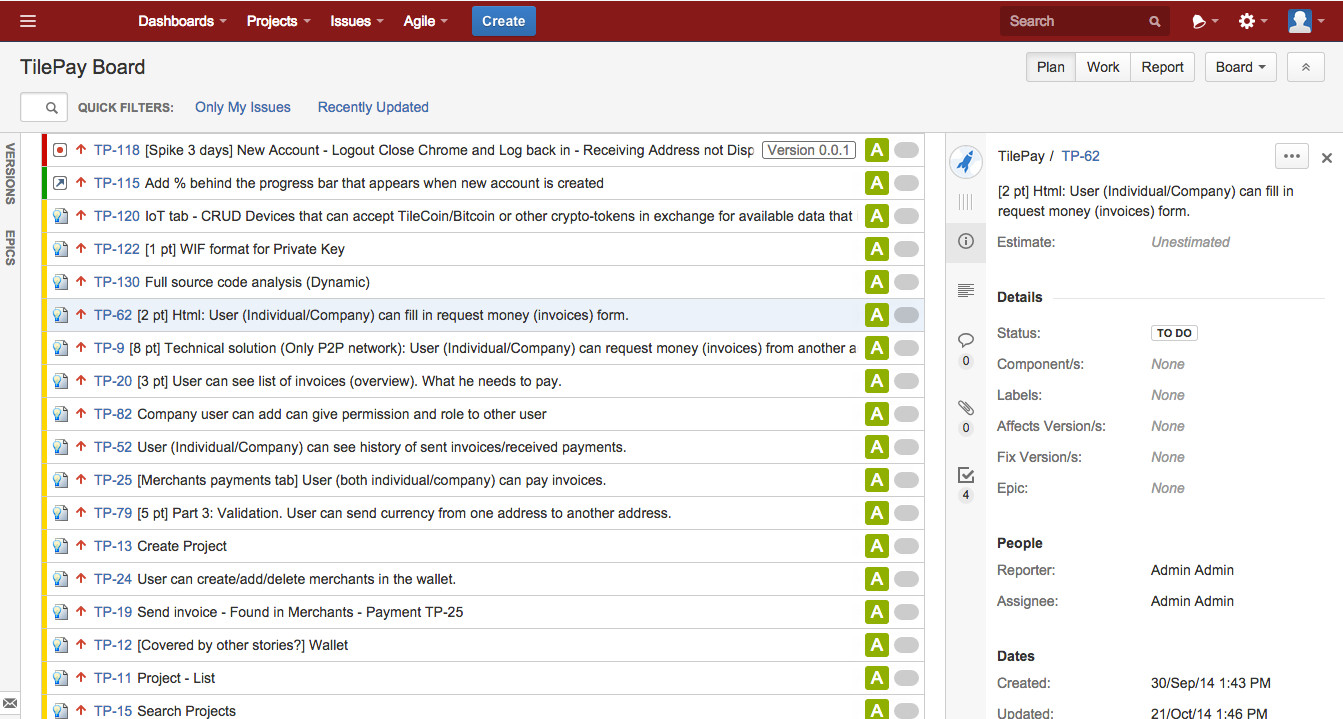Click the bug type icon on TP-118

tap(60, 150)
